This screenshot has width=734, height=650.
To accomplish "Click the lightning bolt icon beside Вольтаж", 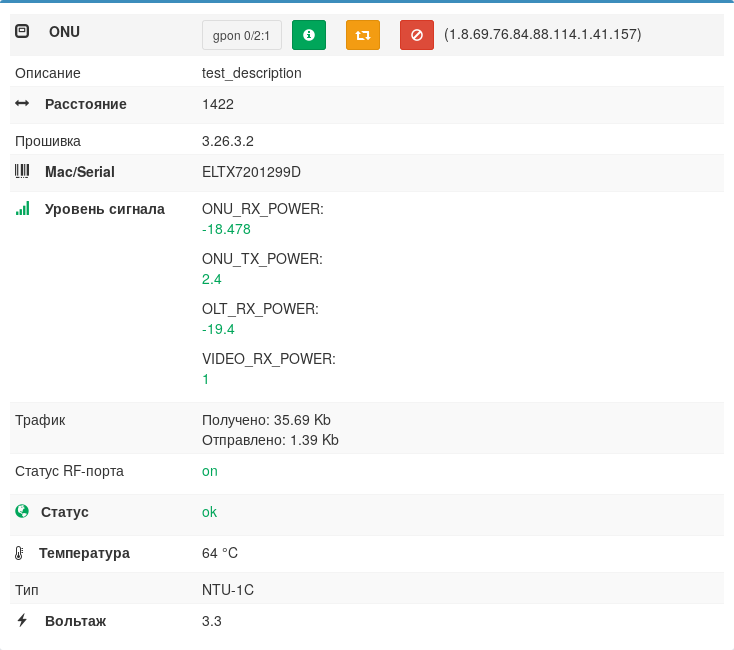I will [22, 620].
